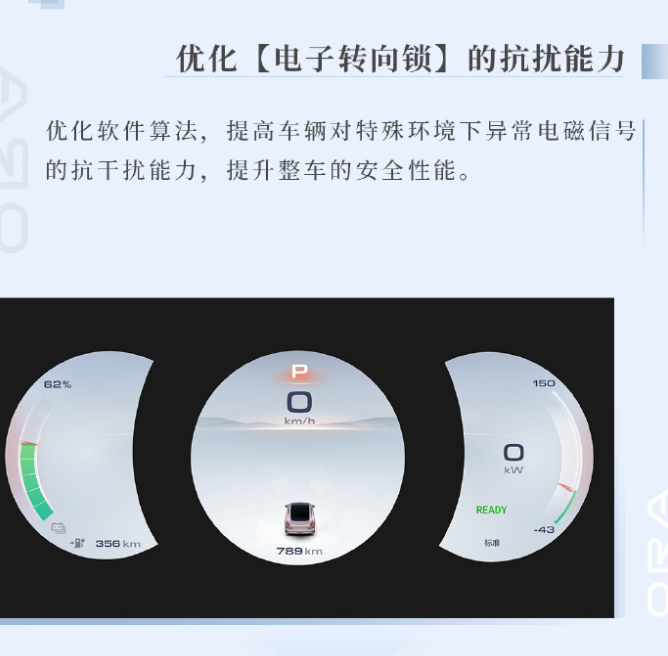Image resolution: width=668 pixels, height=656 pixels.
Task: Click the 0 km/h speed readout
Action: 299,408
